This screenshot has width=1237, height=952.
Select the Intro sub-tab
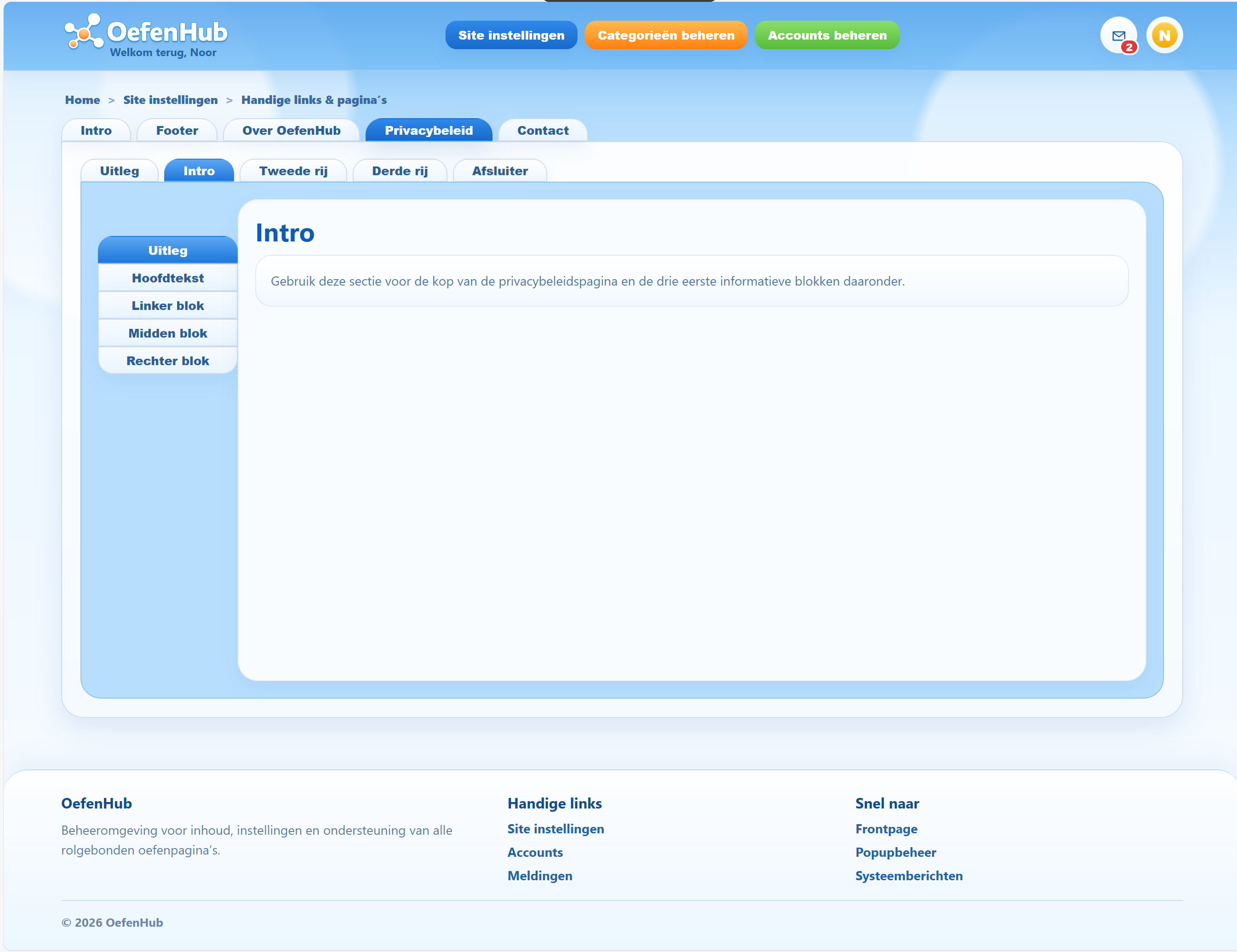click(x=199, y=171)
